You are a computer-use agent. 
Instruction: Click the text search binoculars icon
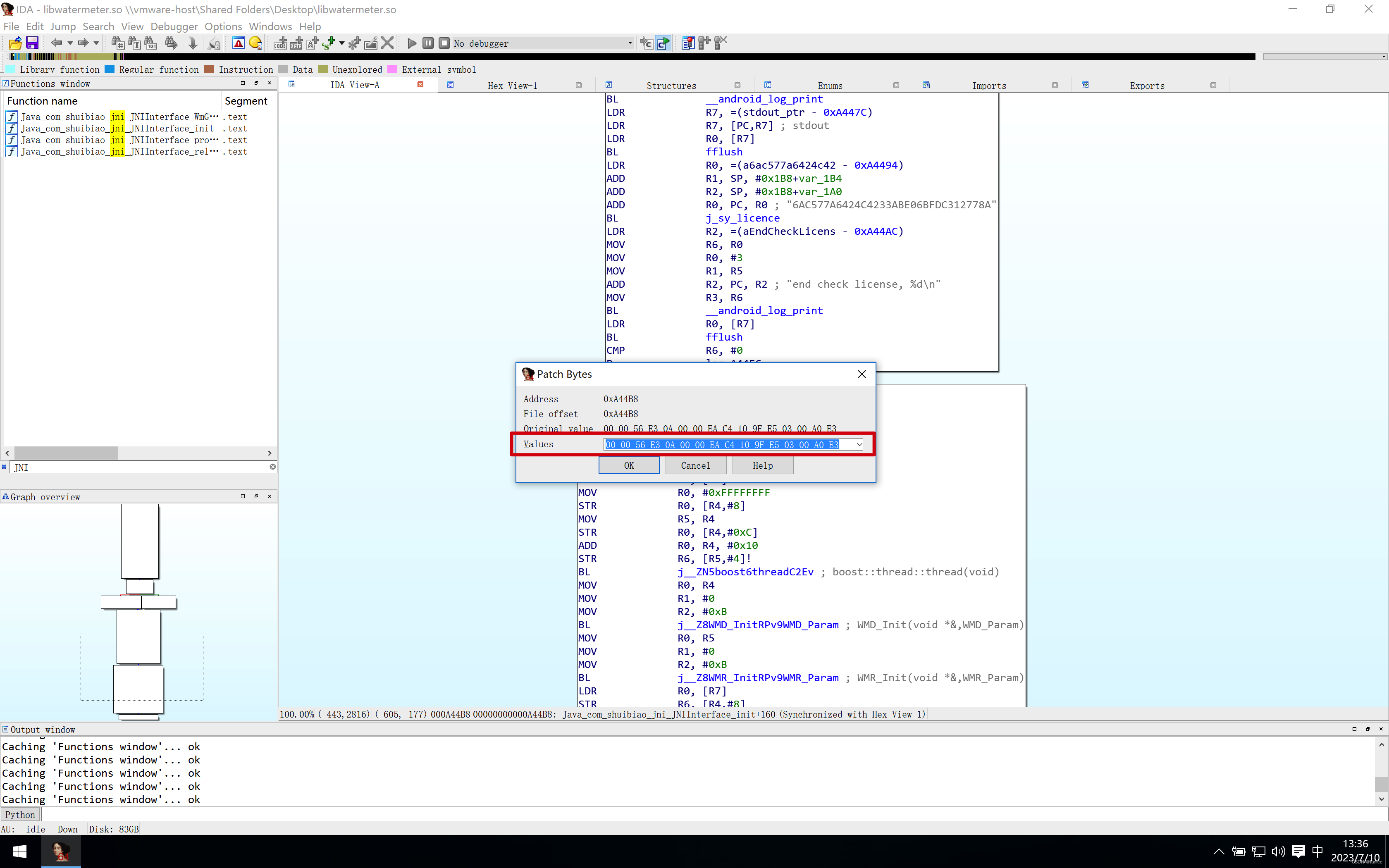coord(134,43)
